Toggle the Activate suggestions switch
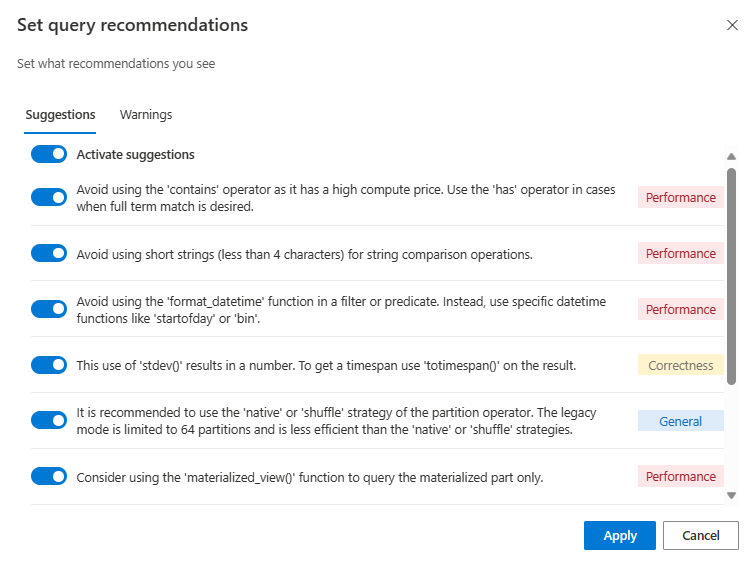This screenshot has width=756, height=566. pyautogui.click(x=49, y=155)
